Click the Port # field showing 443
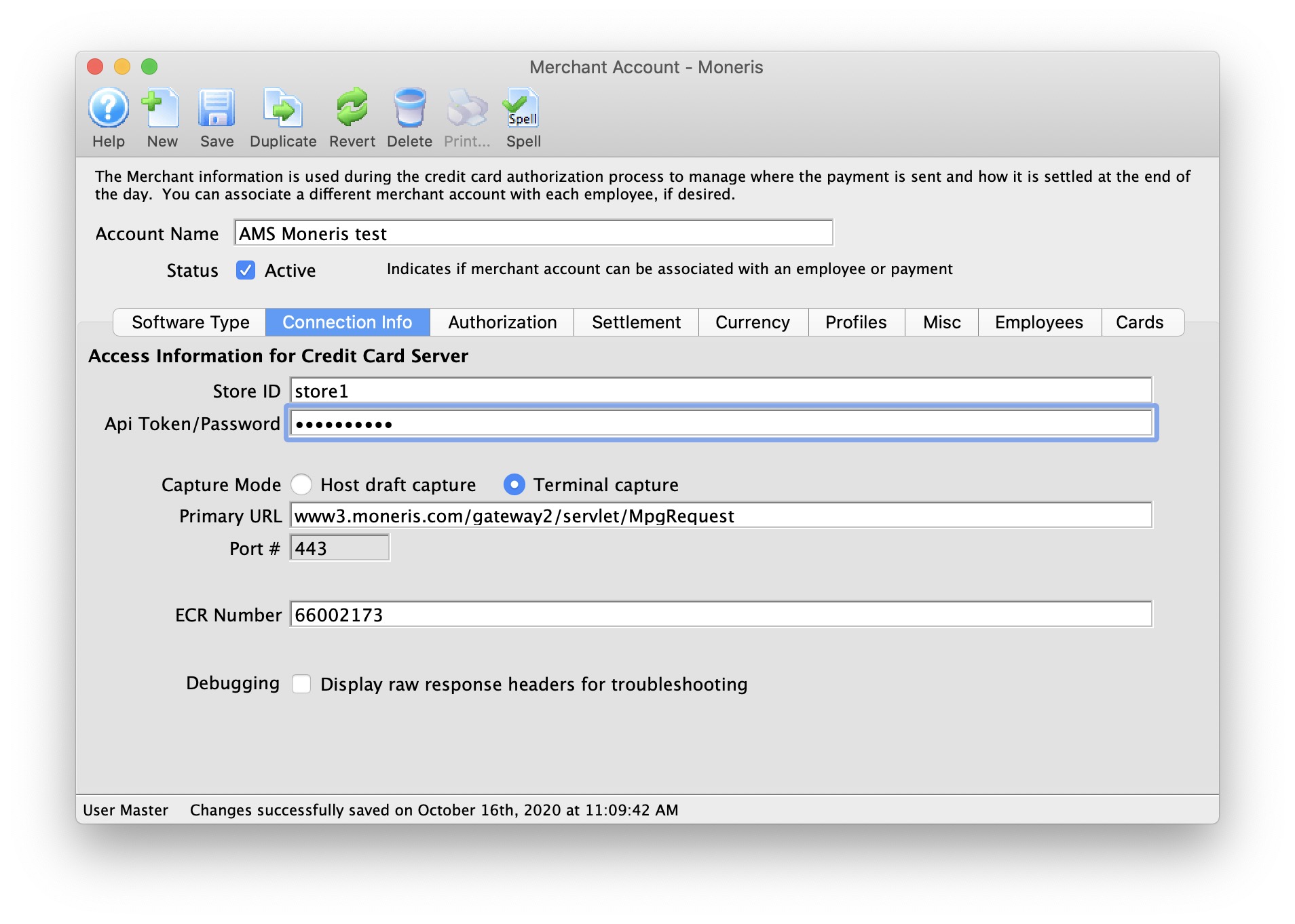 339,548
